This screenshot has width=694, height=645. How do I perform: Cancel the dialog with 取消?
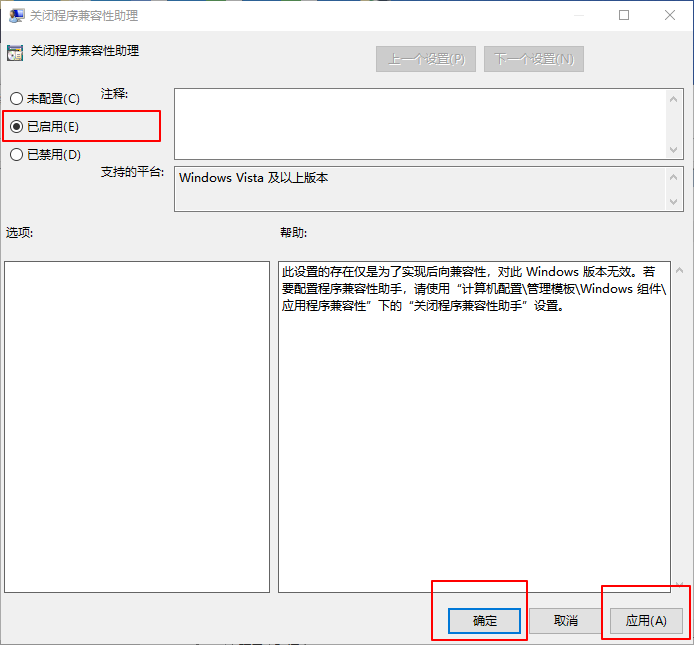566,621
